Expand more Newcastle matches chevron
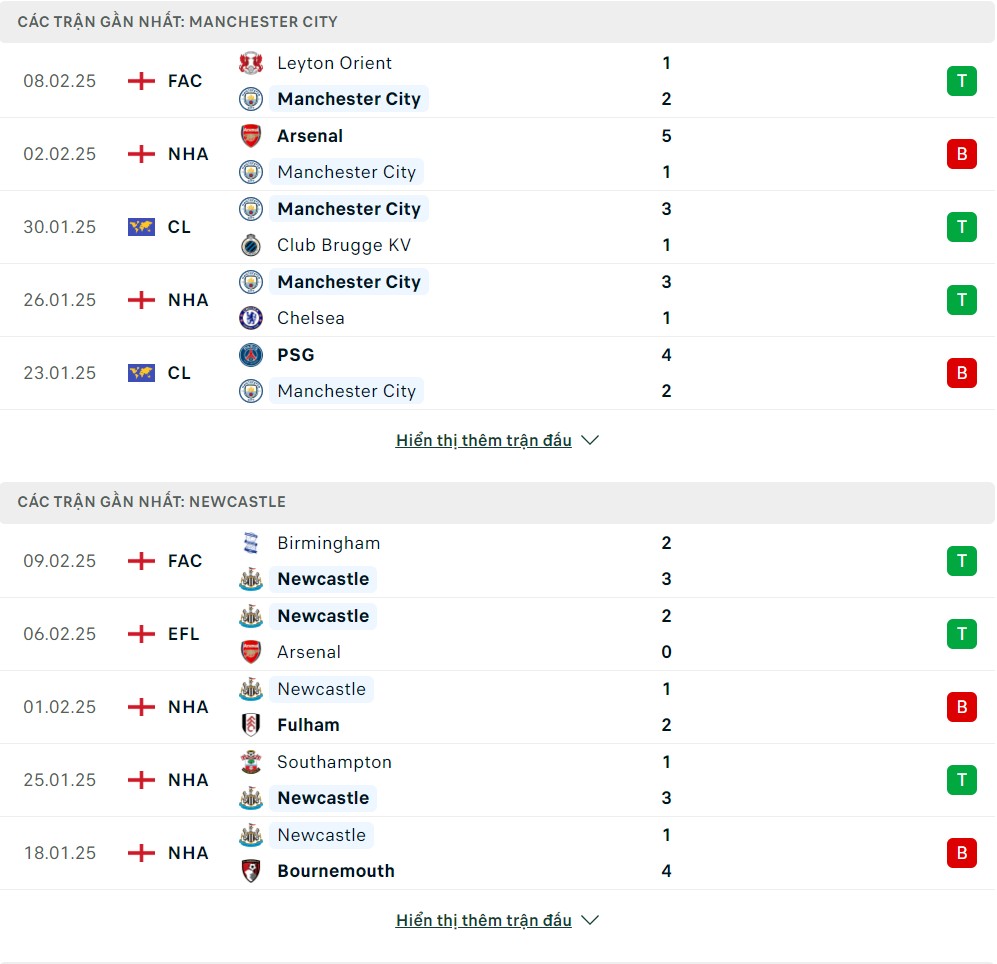The height and width of the screenshot is (964, 997). click(x=590, y=920)
